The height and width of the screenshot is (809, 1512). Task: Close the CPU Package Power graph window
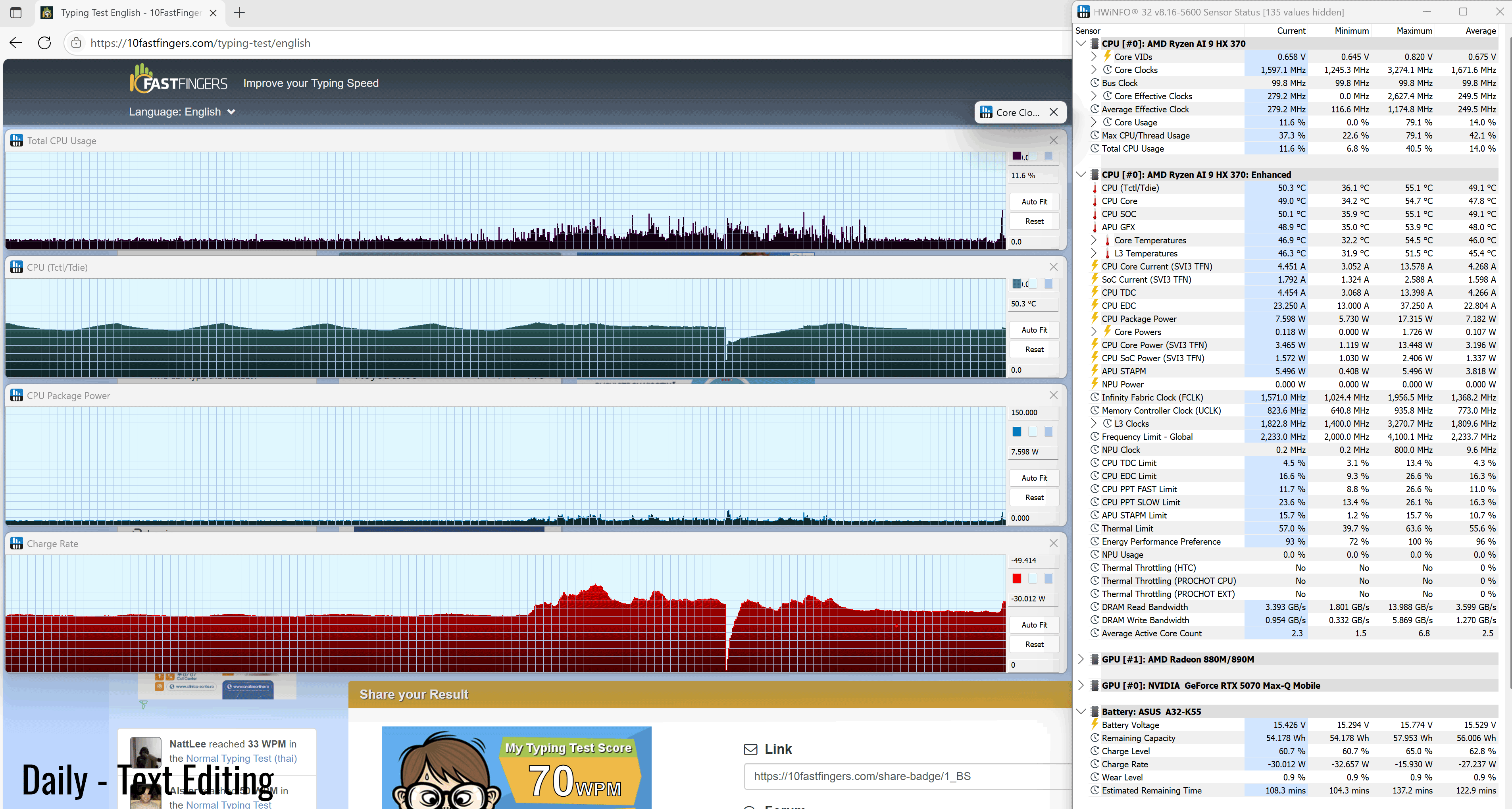pyautogui.click(x=1054, y=395)
